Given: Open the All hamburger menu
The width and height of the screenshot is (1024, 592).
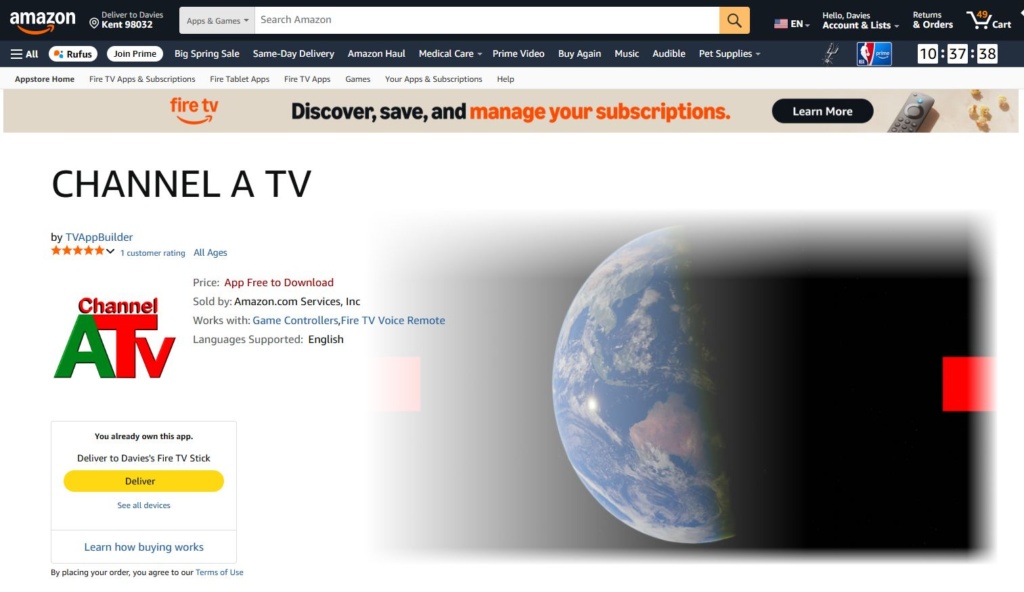Looking at the screenshot, I should (24, 54).
